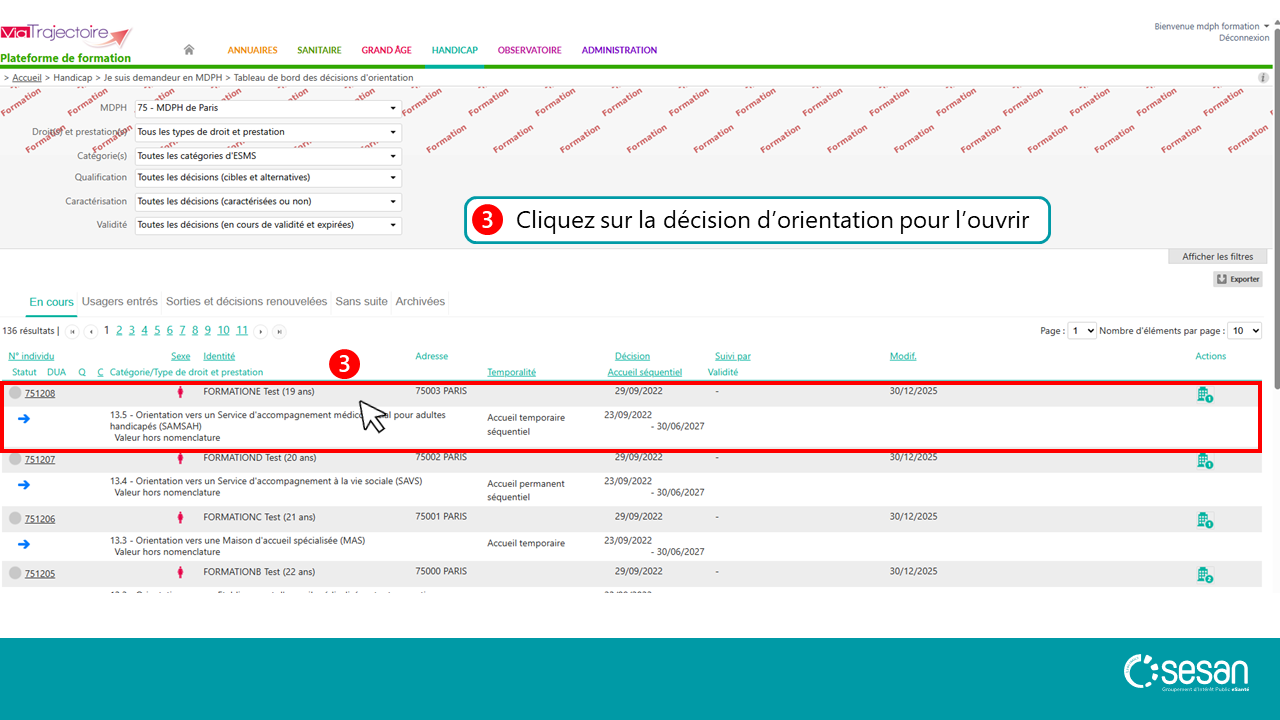
Task: Open the Validité decisions dropdown
Action: pos(268,225)
